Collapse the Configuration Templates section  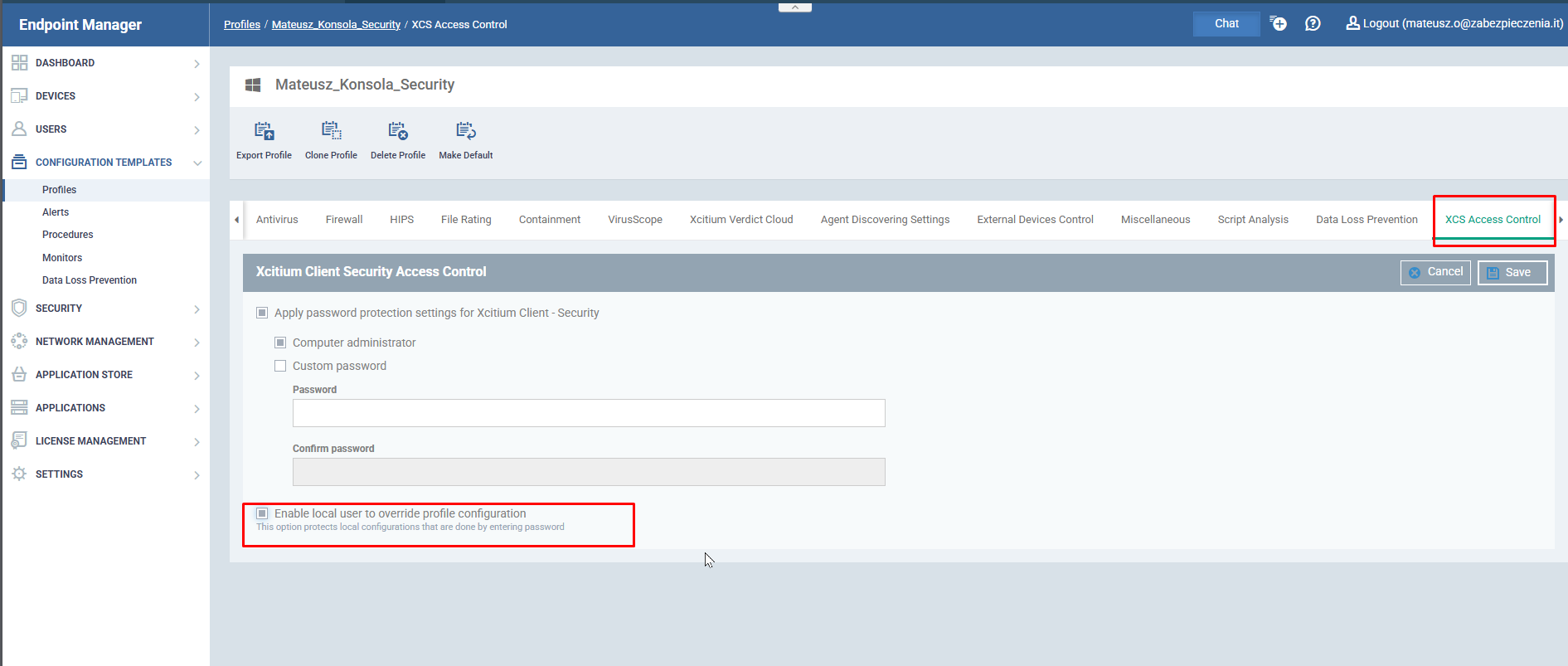[x=197, y=163]
